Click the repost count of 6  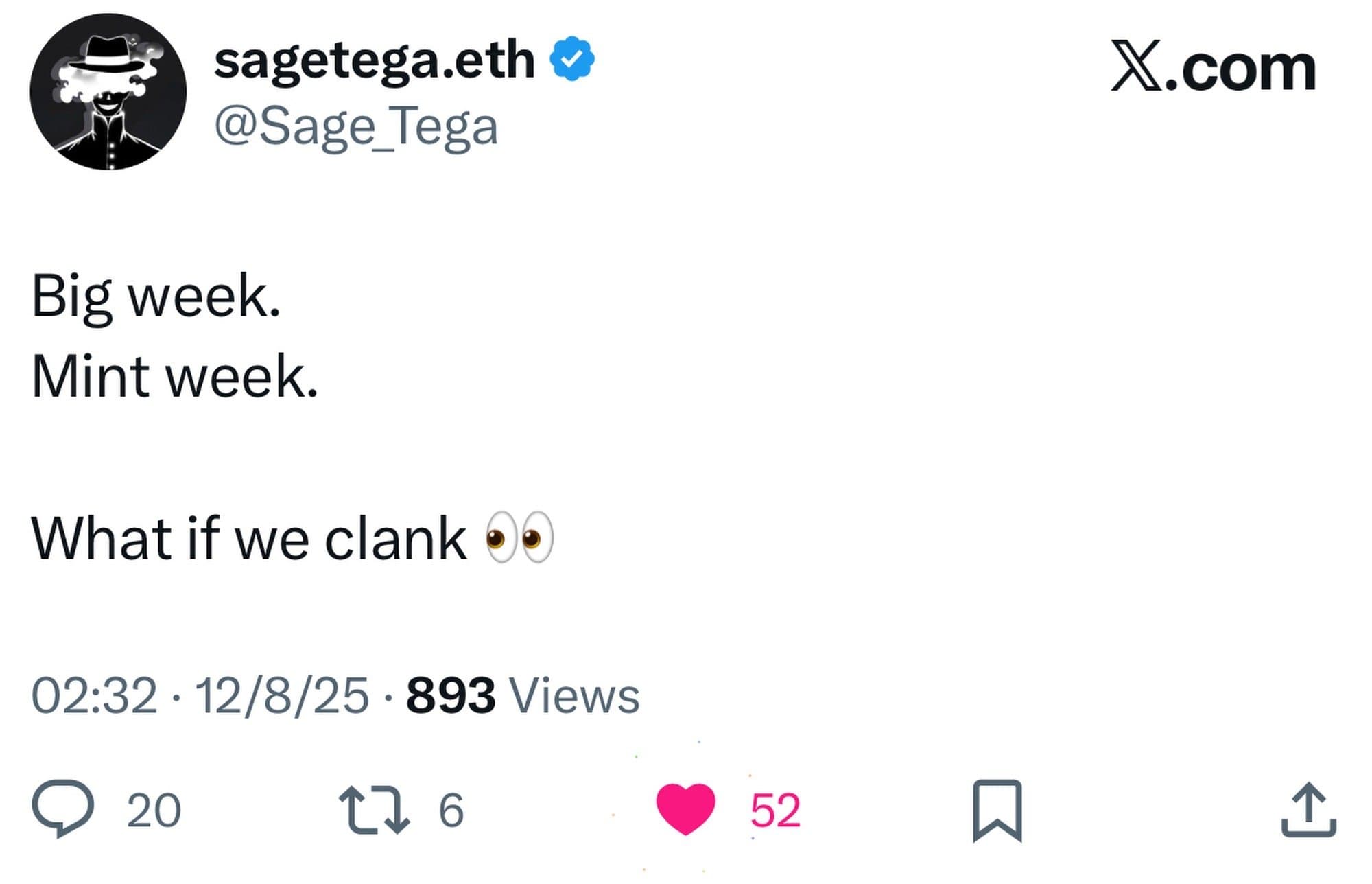click(x=451, y=811)
